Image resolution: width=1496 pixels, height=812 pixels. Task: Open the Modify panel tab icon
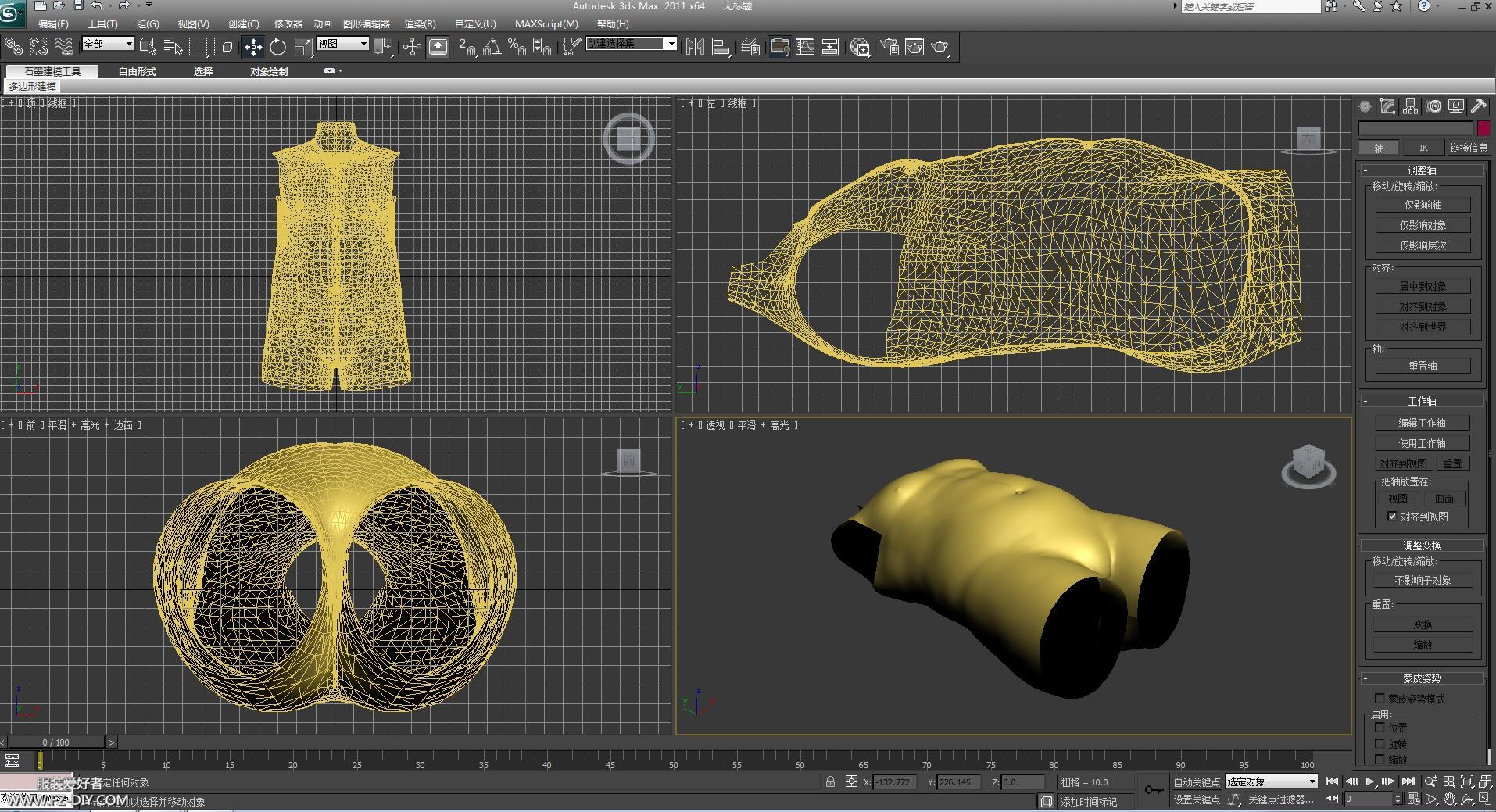coord(1387,106)
